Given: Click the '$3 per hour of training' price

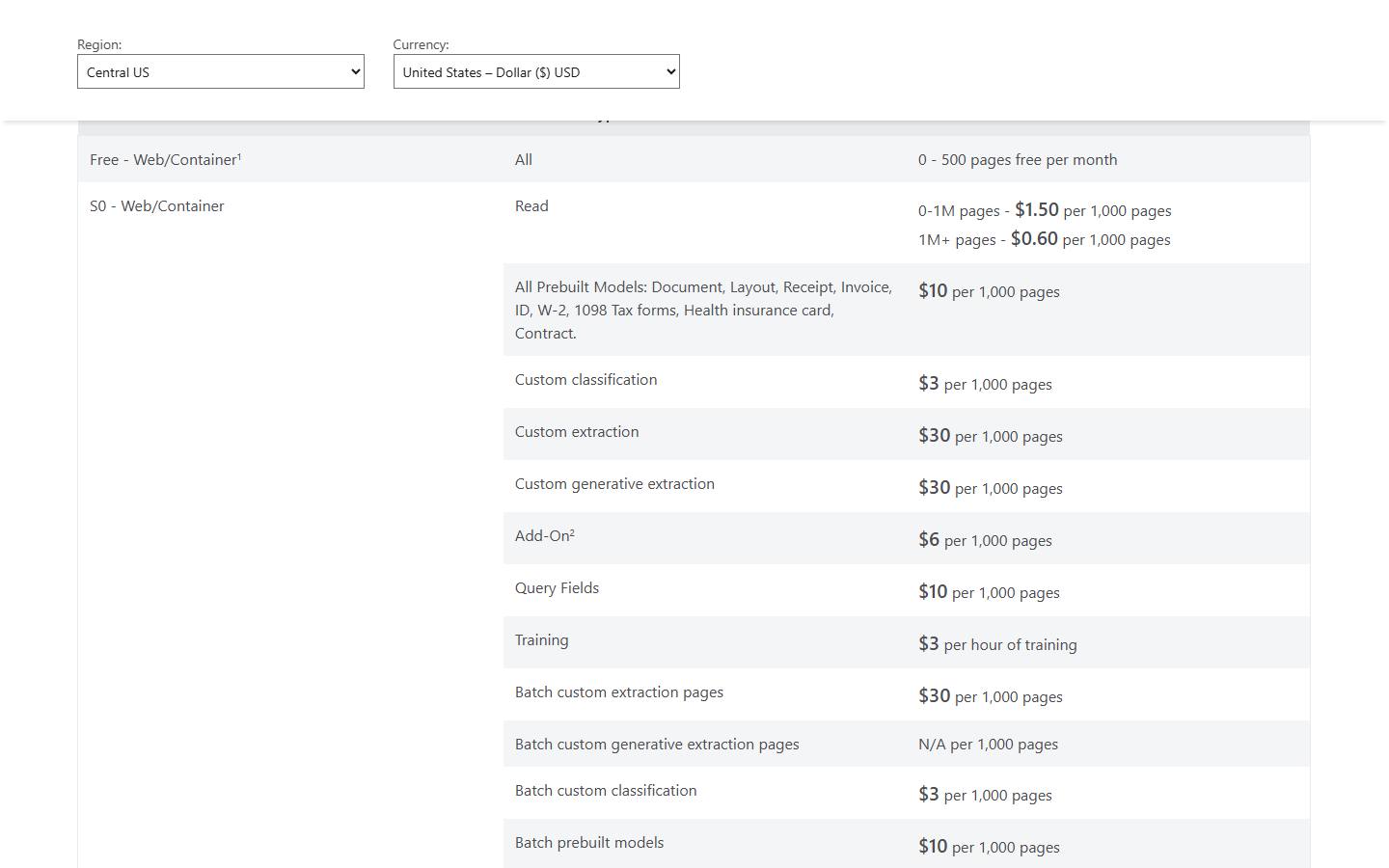Looking at the screenshot, I should click(x=997, y=644).
